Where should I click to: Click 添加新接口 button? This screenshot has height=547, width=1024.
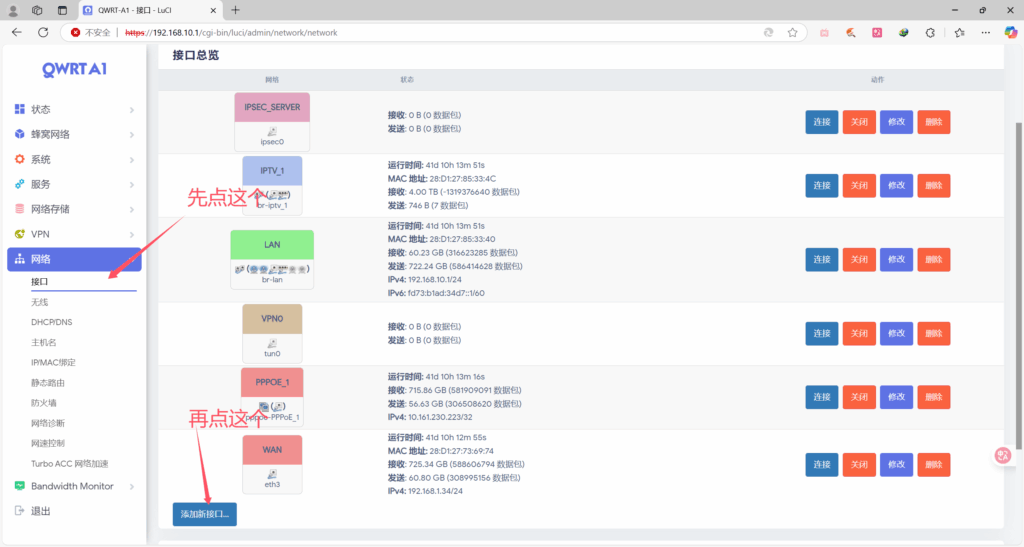[205, 514]
